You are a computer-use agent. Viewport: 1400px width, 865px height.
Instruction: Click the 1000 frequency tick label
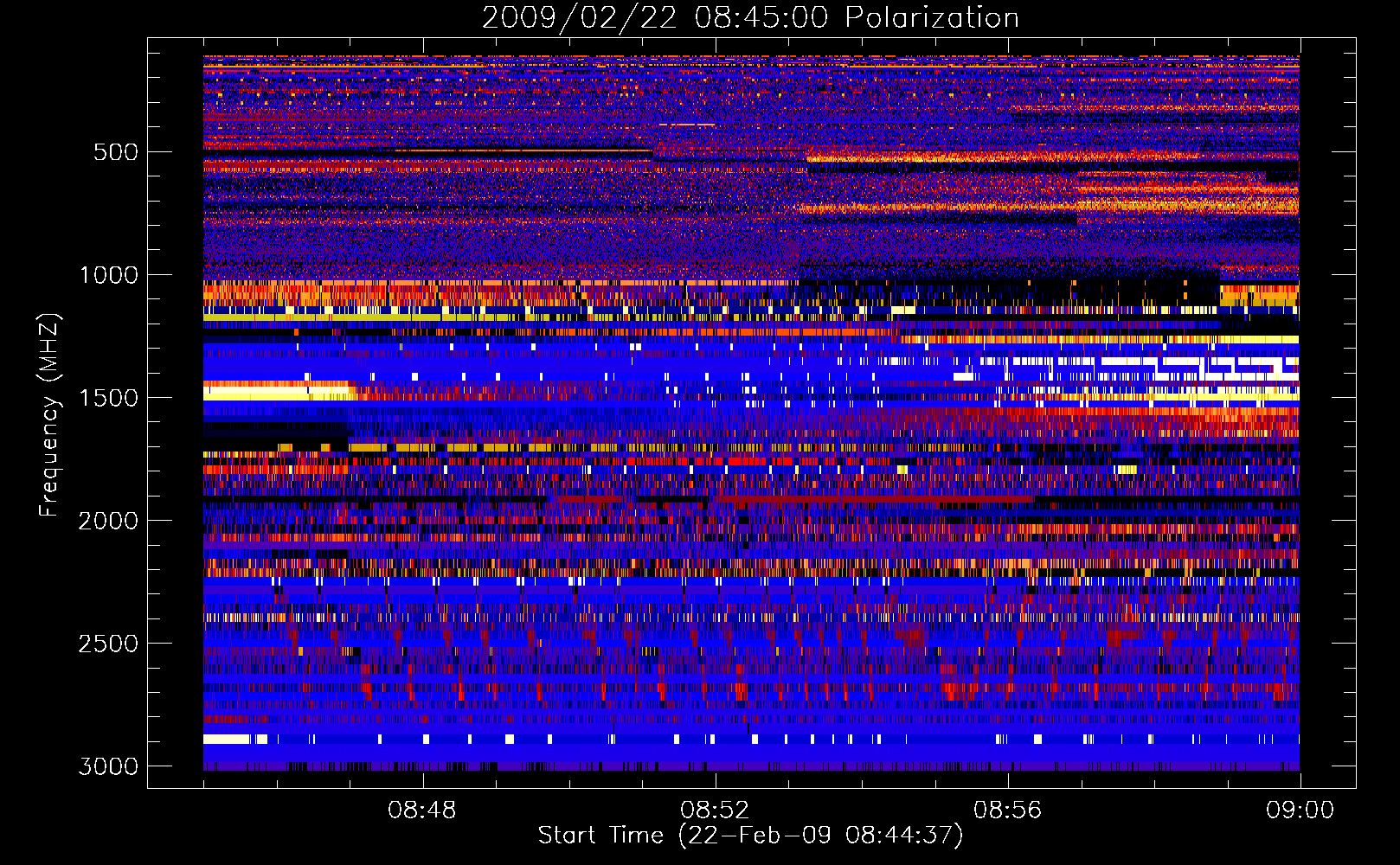(108, 275)
